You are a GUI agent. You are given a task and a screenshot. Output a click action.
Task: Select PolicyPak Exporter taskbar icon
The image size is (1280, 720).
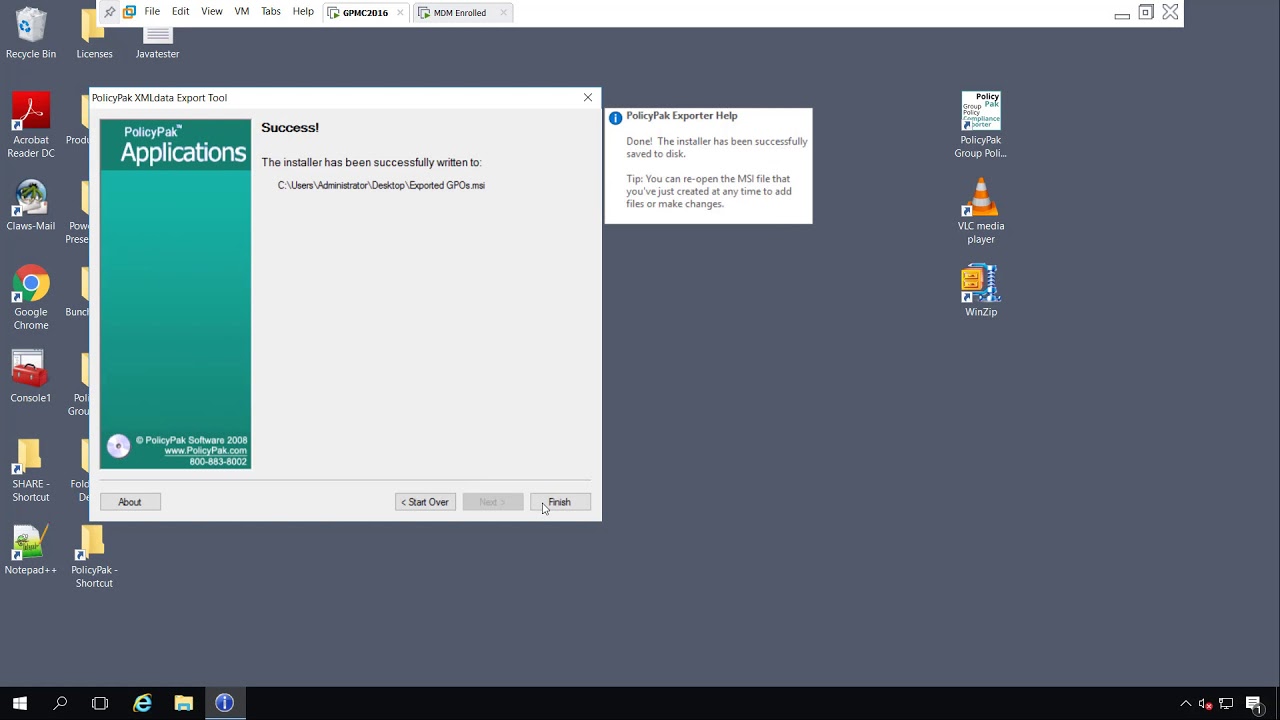[x=224, y=703]
